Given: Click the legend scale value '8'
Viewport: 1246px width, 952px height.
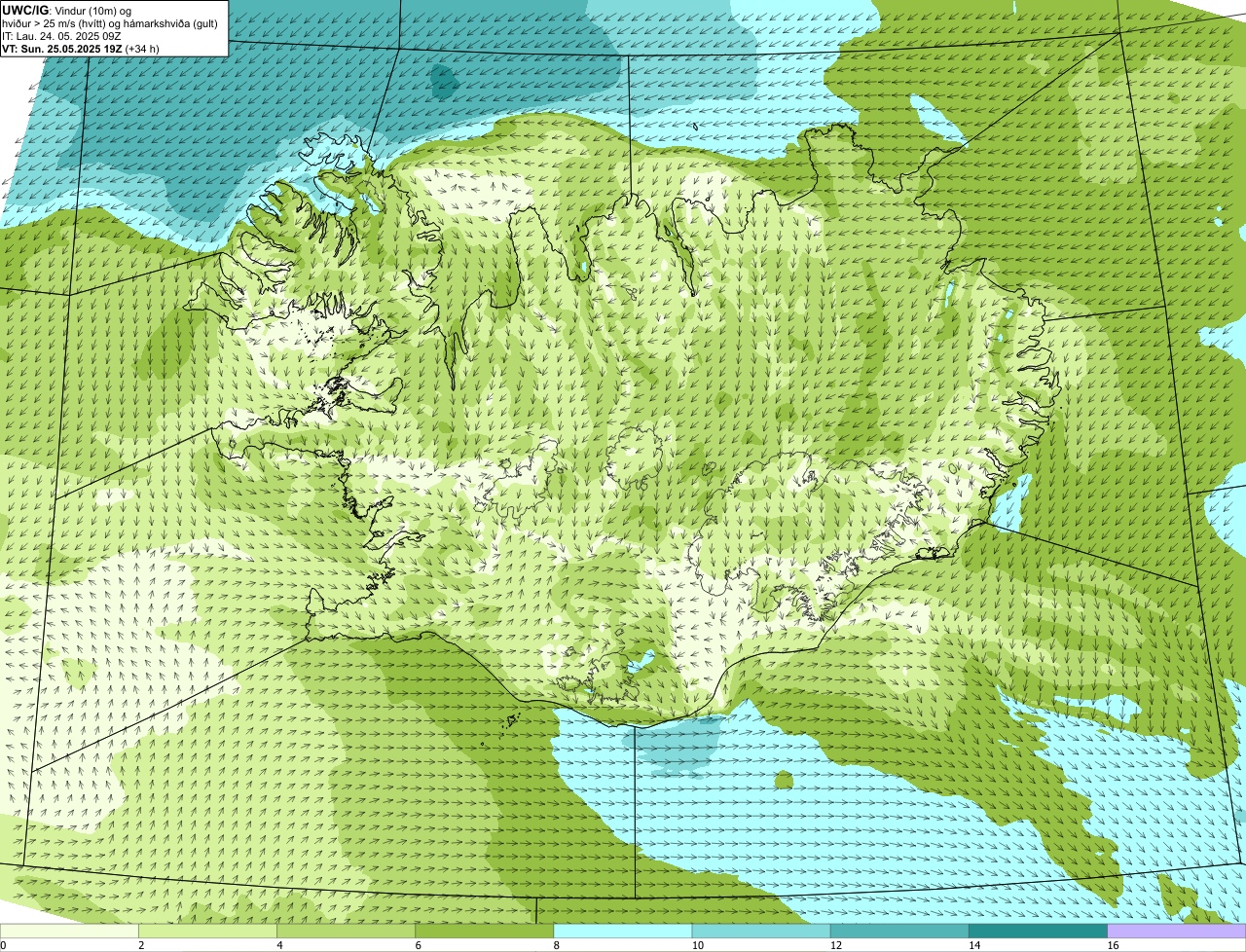Looking at the screenshot, I should tap(556, 945).
